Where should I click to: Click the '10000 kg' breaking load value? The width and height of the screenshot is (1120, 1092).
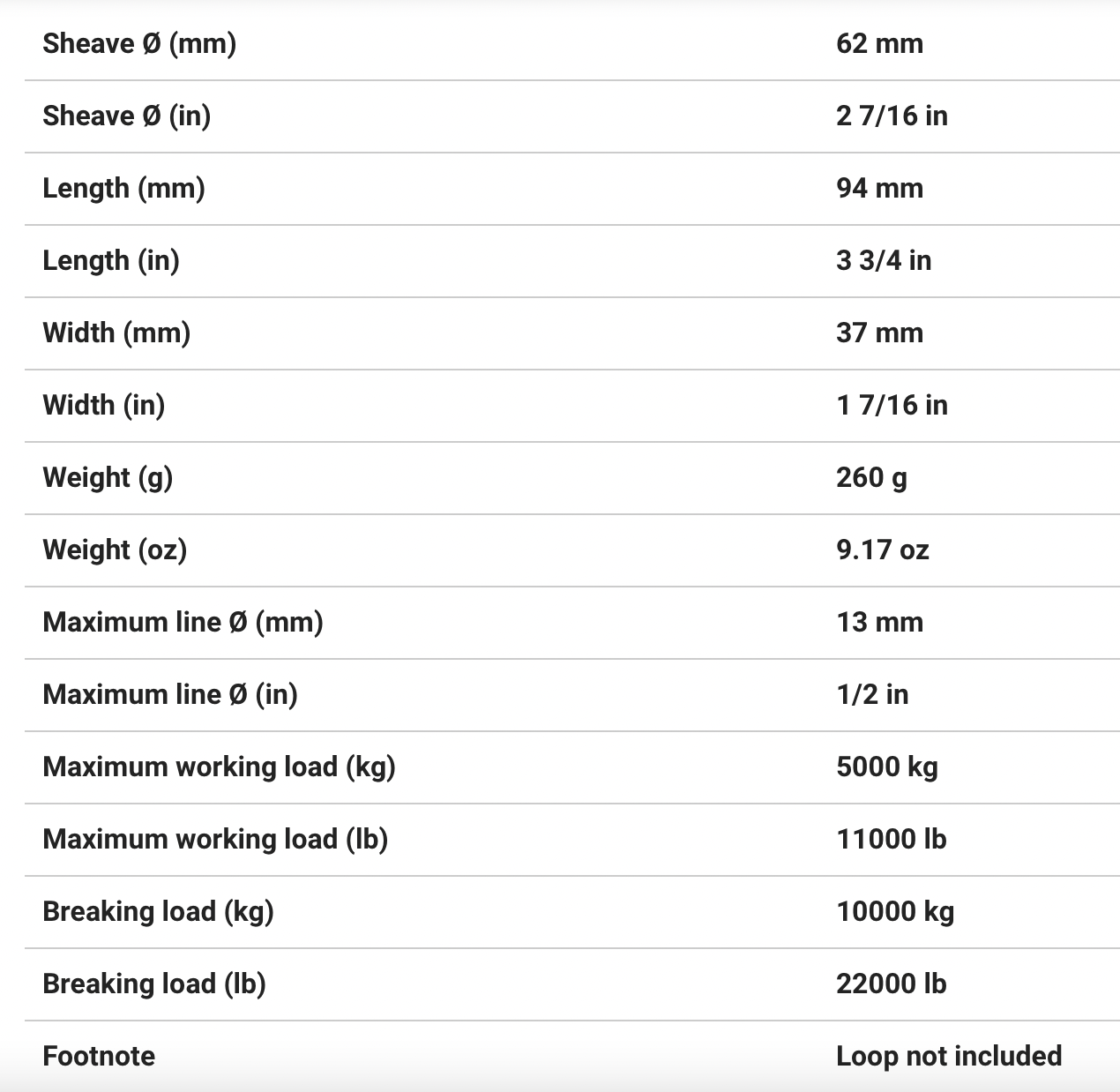coord(895,911)
